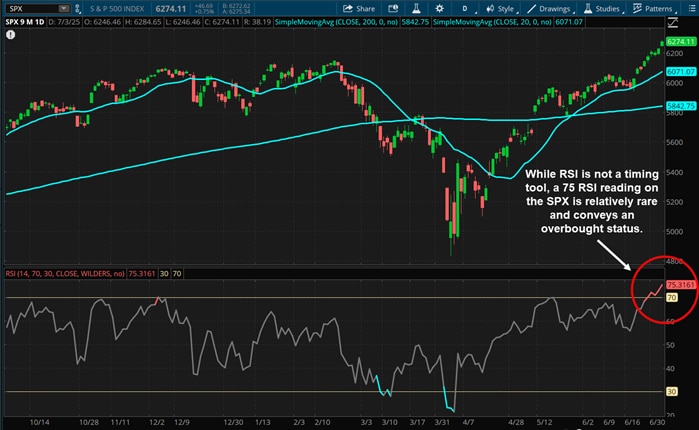The width and height of the screenshot is (699, 430).
Task: Click the 6071.07 value in the study header
Action: [x=569, y=22]
